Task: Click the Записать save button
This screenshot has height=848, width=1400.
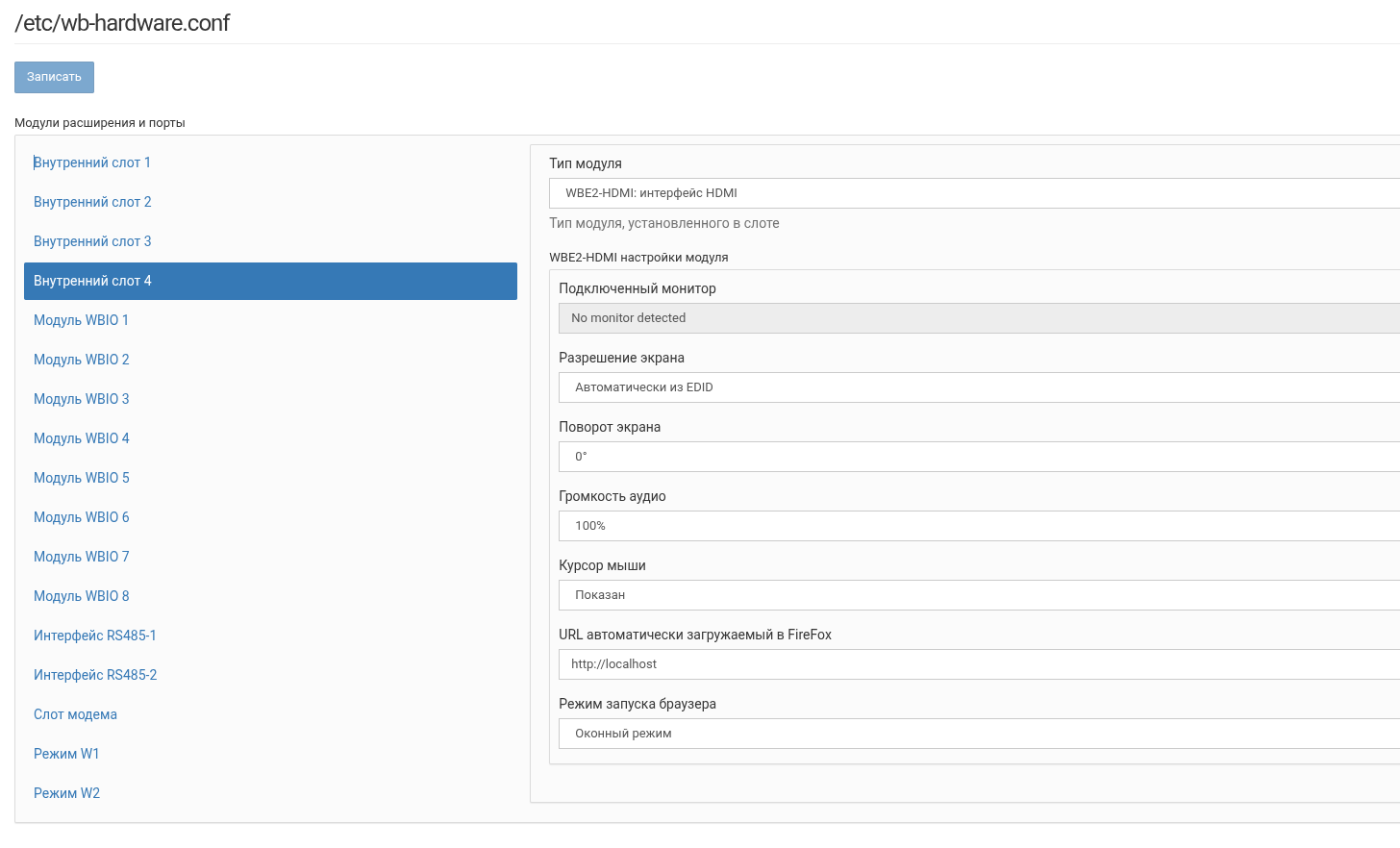Action: coord(54,77)
